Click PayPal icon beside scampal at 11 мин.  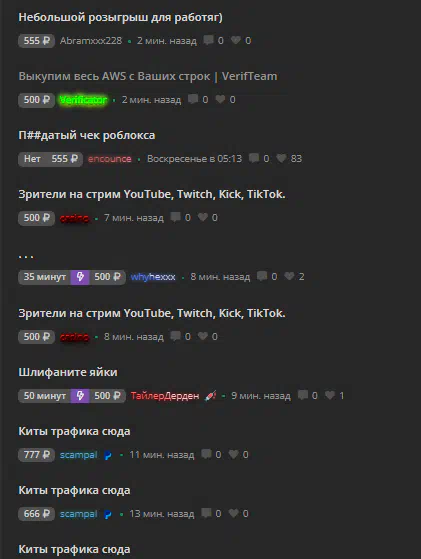coord(108,455)
